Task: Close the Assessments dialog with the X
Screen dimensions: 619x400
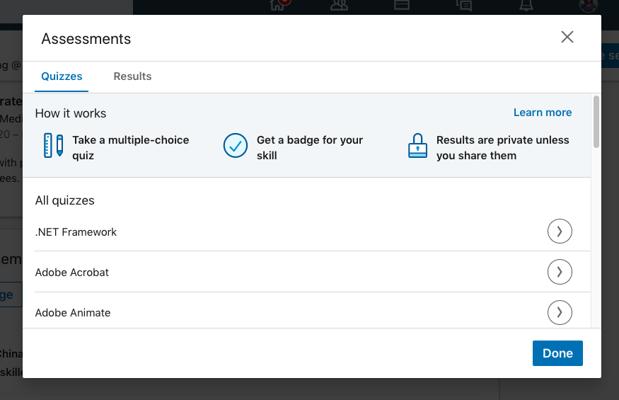Action: [567, 37]
